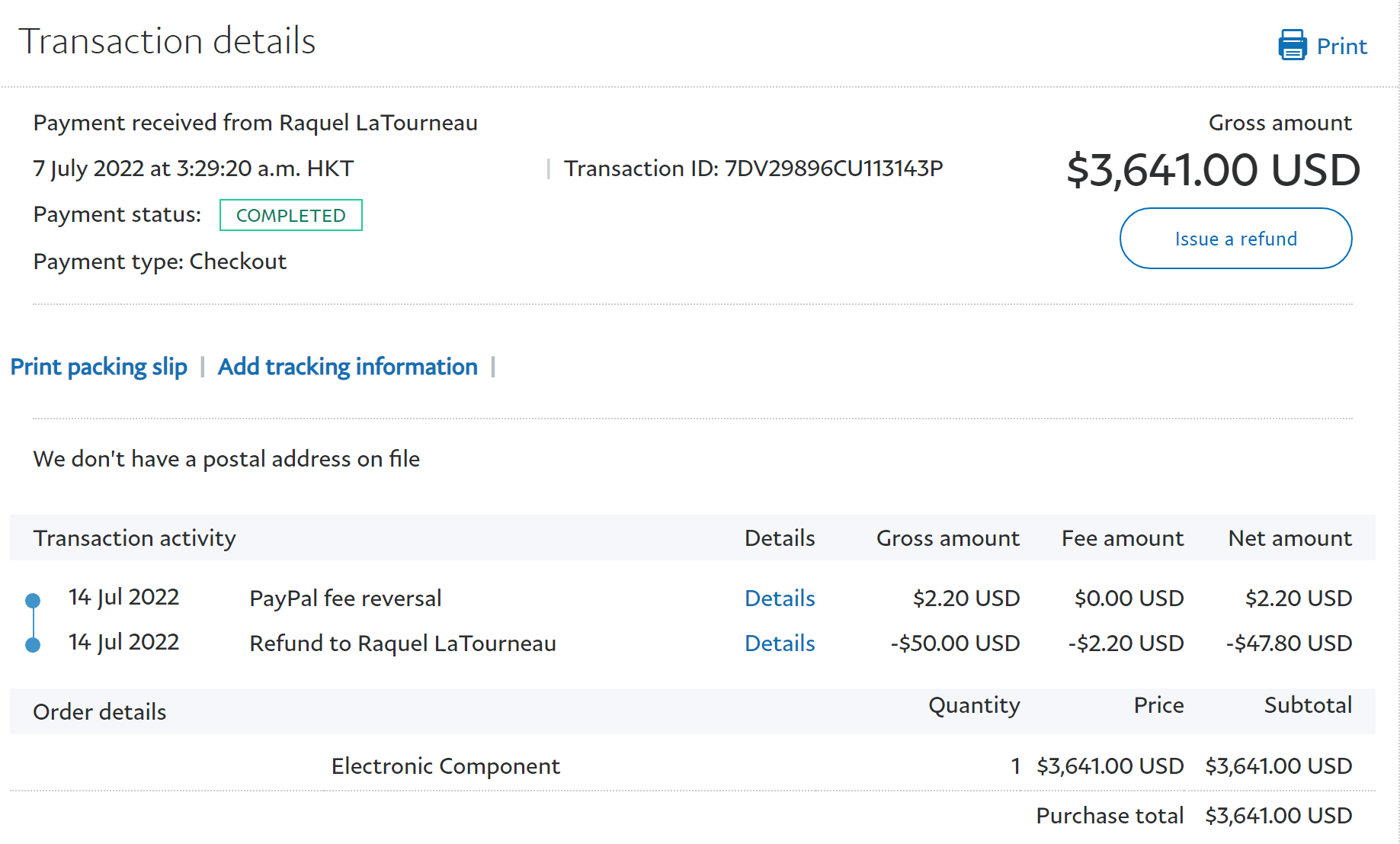Viewport: 1400px width, 844px height.
Task: Open Details for PayPal fee reversal
Action: pos(779,599)
